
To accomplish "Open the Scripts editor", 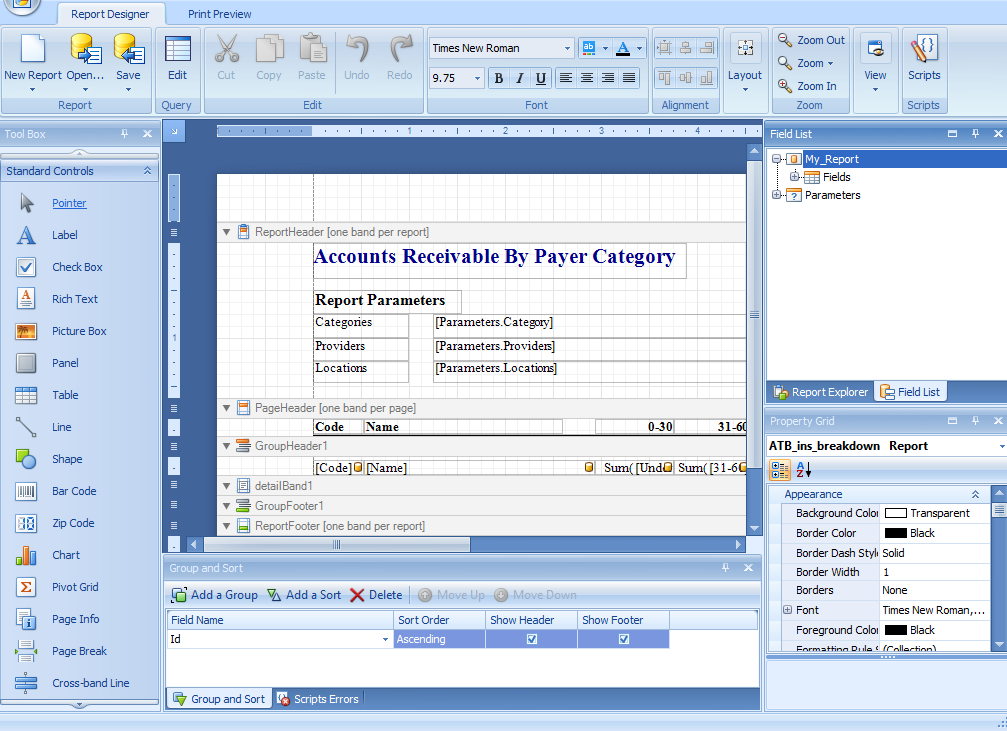I will coord(924,58).
